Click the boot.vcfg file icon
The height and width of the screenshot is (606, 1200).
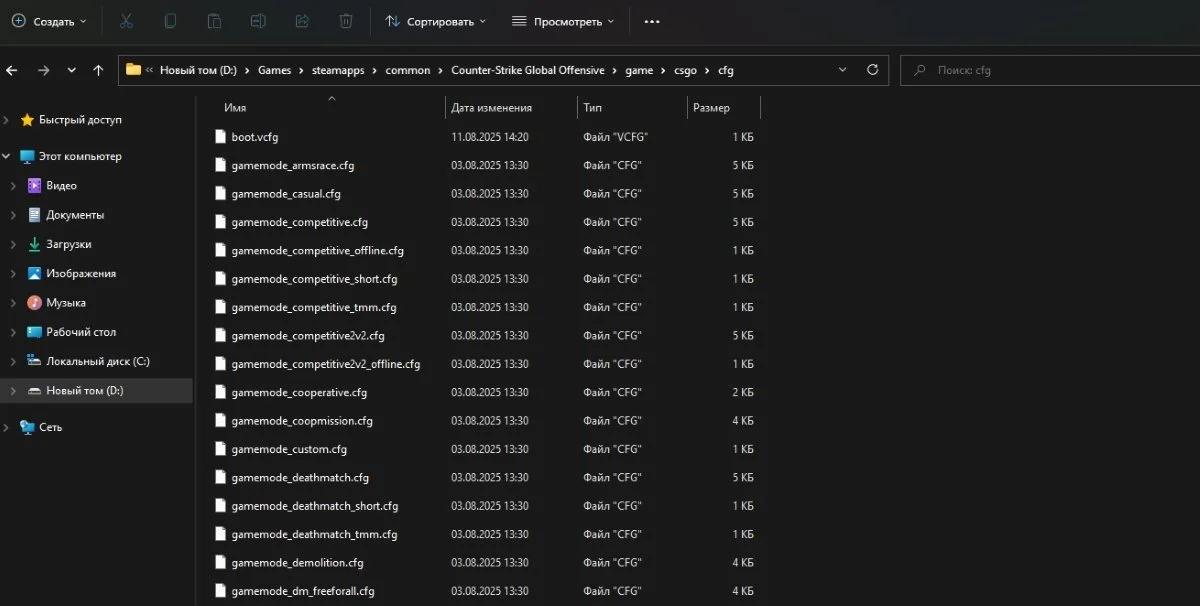(221, 136)
